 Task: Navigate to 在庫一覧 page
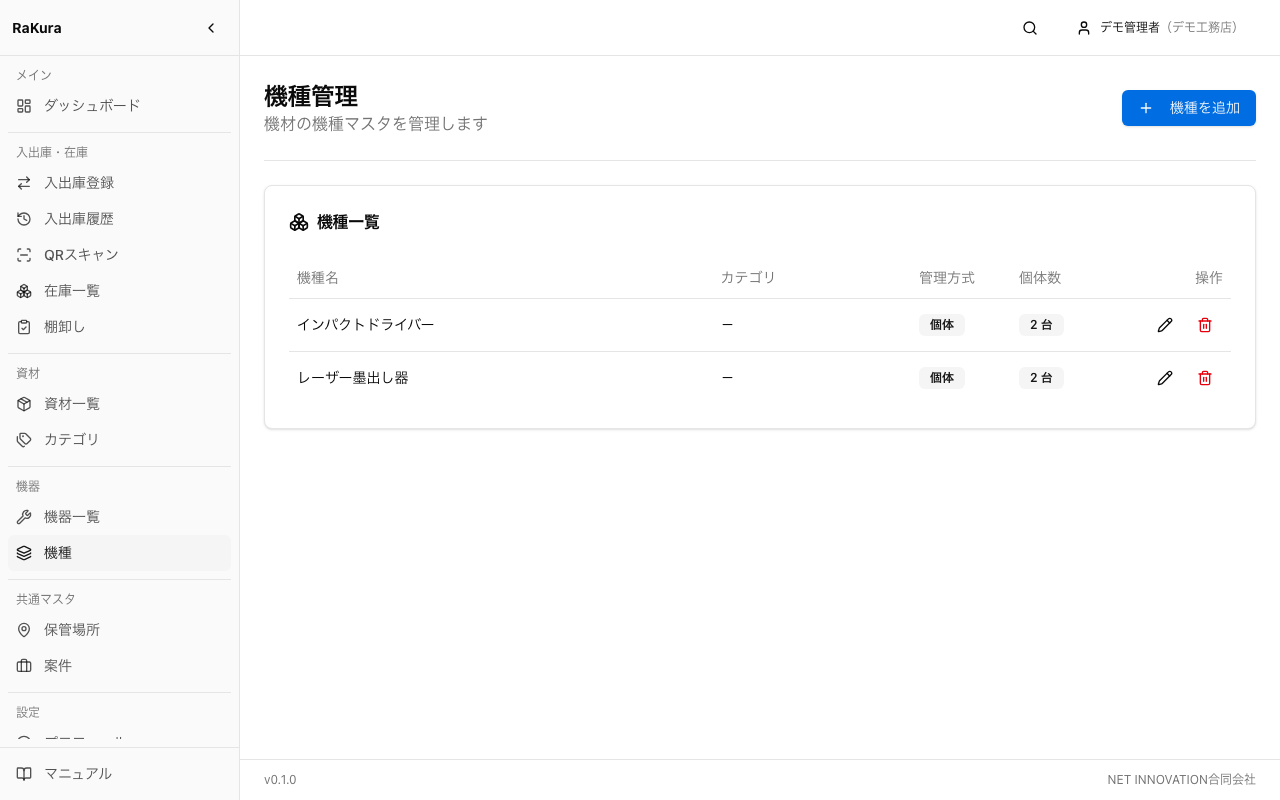[119, 291]
